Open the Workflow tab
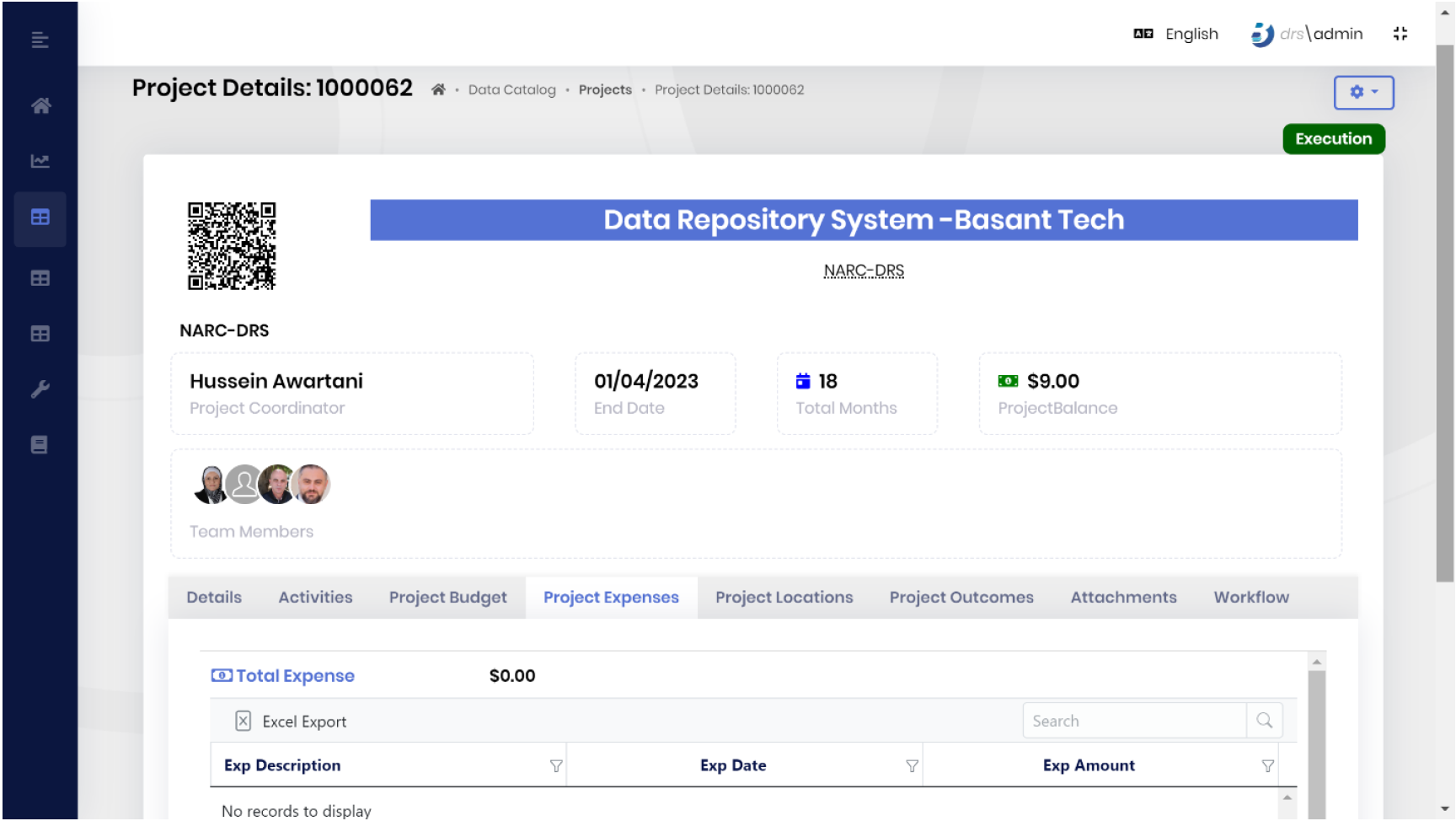Image resolution: width=1456 pixels, height=821 pixels. [1251, 597]
